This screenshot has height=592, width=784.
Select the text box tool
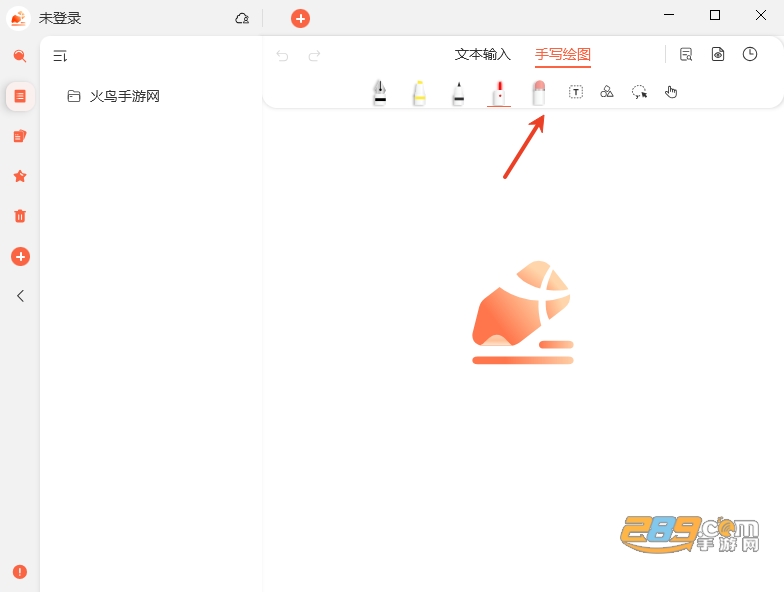click(x=576, y=92)
